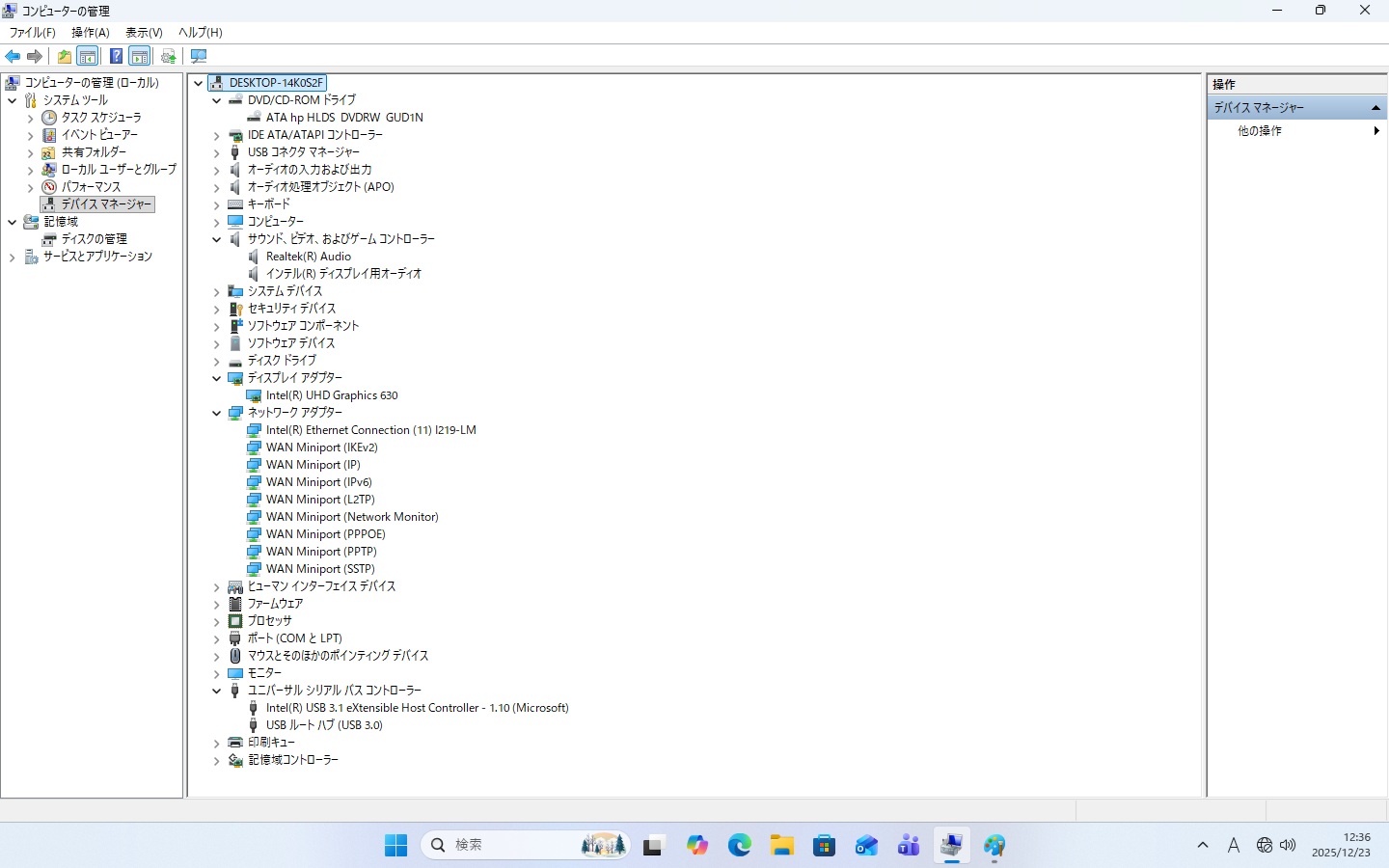The image size is (1389, 868).
Task: Open the 他の操作 submenu in actions pane
Action: click(x=1260, y=130)
